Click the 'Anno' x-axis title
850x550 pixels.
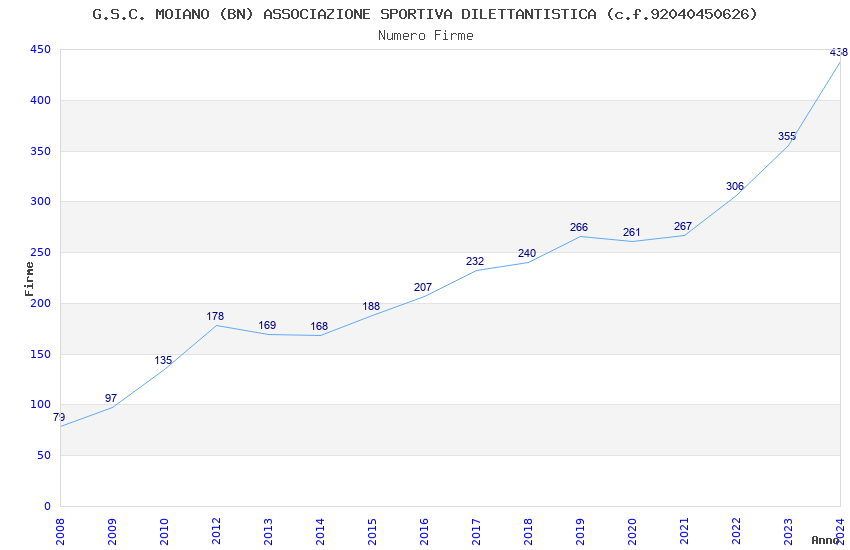pos(825,540)
